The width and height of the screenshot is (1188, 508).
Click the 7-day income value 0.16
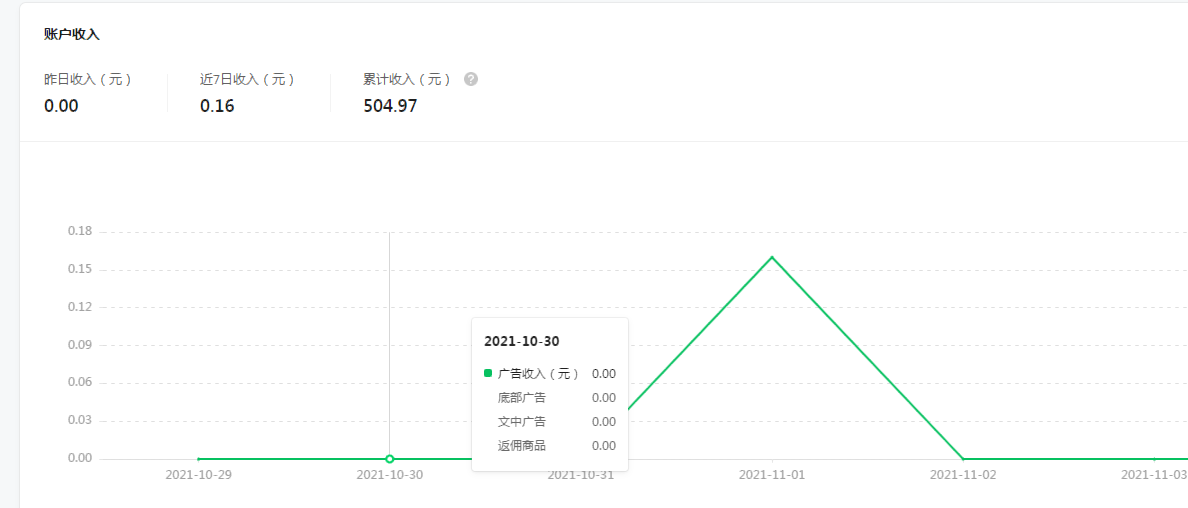(217, 106)
